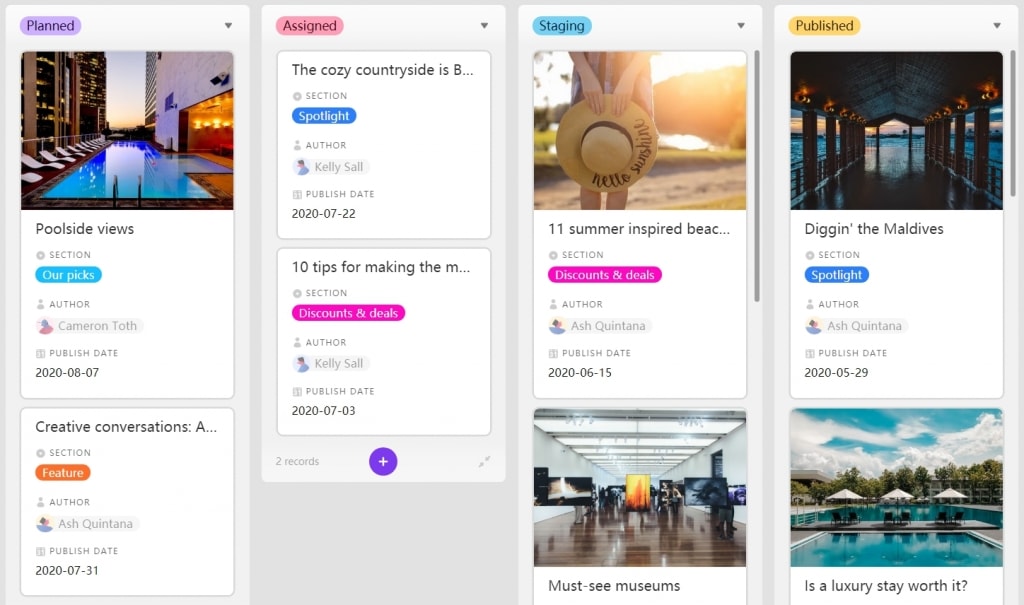Click Kelly Sall's avatar on cozy countryside card
Viewport: 1024px width, 605px height.
[x=302, y=167]
